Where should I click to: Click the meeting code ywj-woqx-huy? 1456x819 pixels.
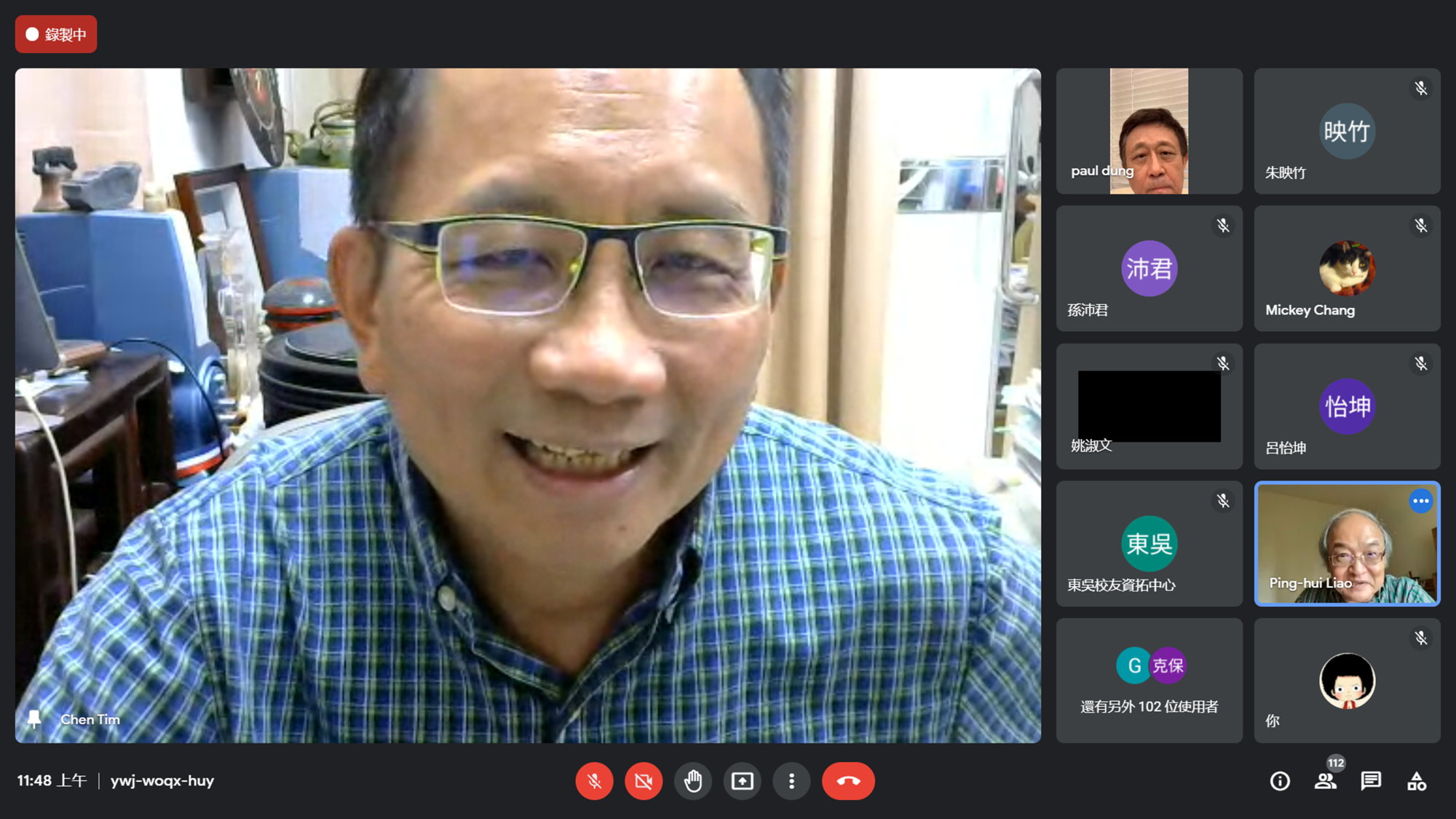coord(162,781)
